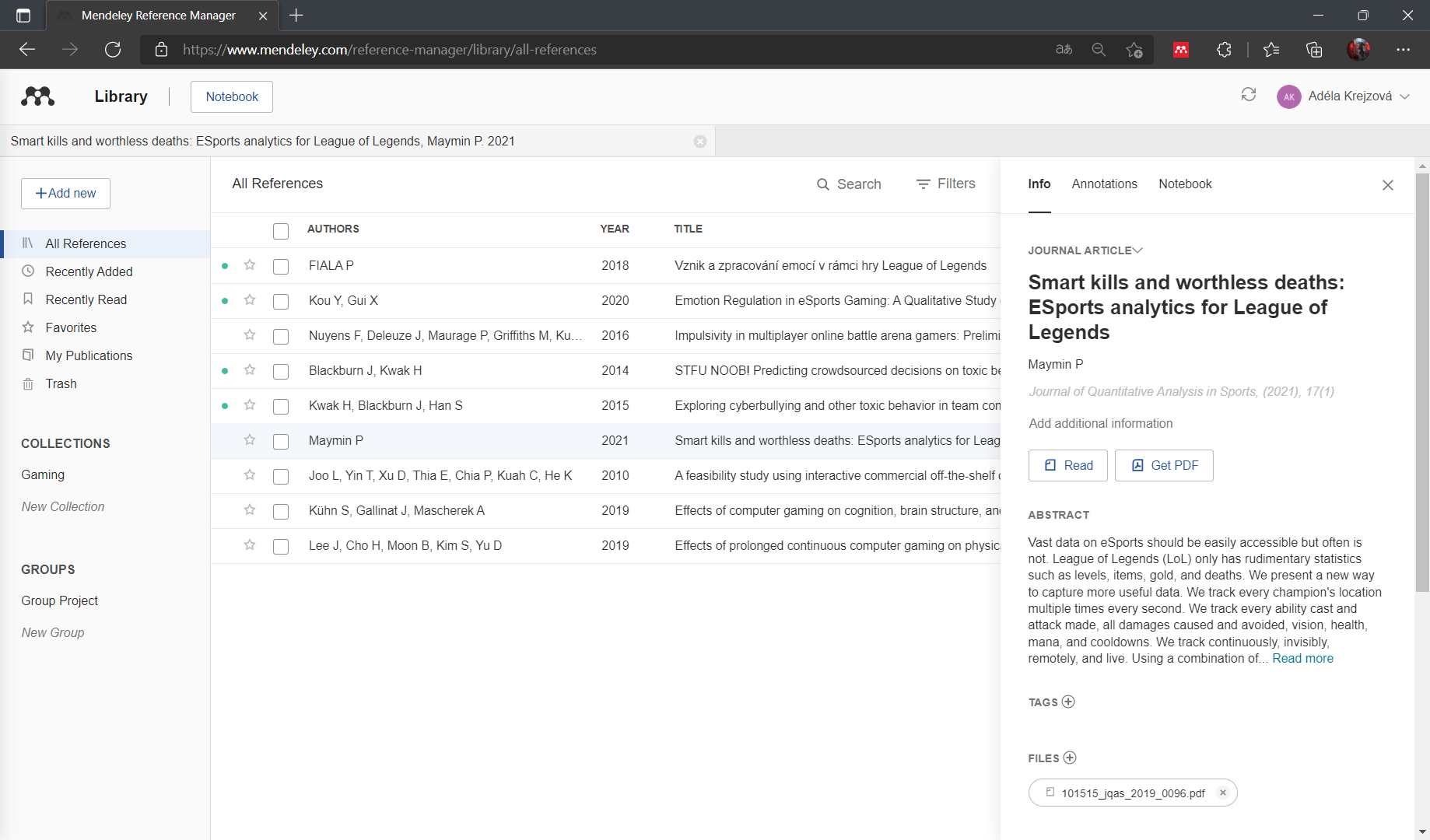Open the Search references field
This screenshot has width=1430, height=840.
[849, 184]
